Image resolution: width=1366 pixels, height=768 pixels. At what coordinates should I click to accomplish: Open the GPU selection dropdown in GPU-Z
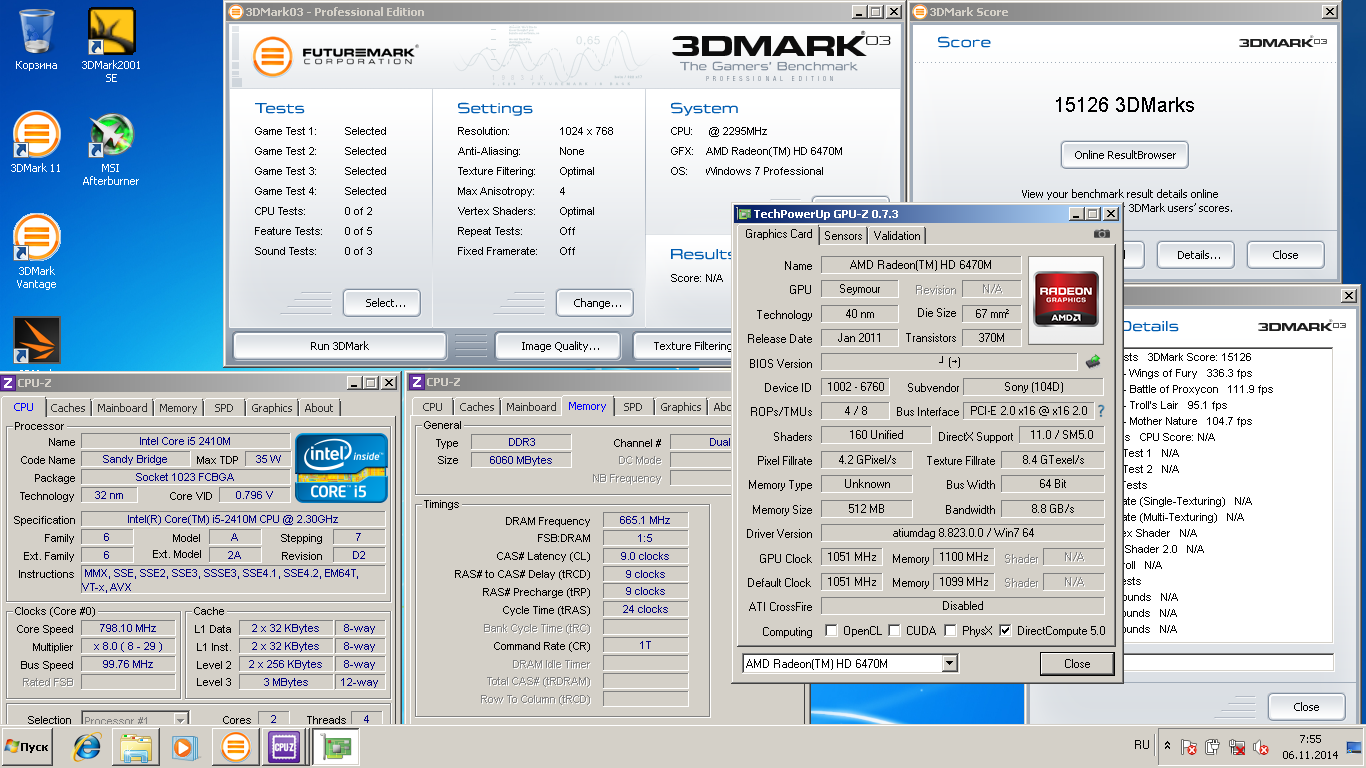click(949, 664)
